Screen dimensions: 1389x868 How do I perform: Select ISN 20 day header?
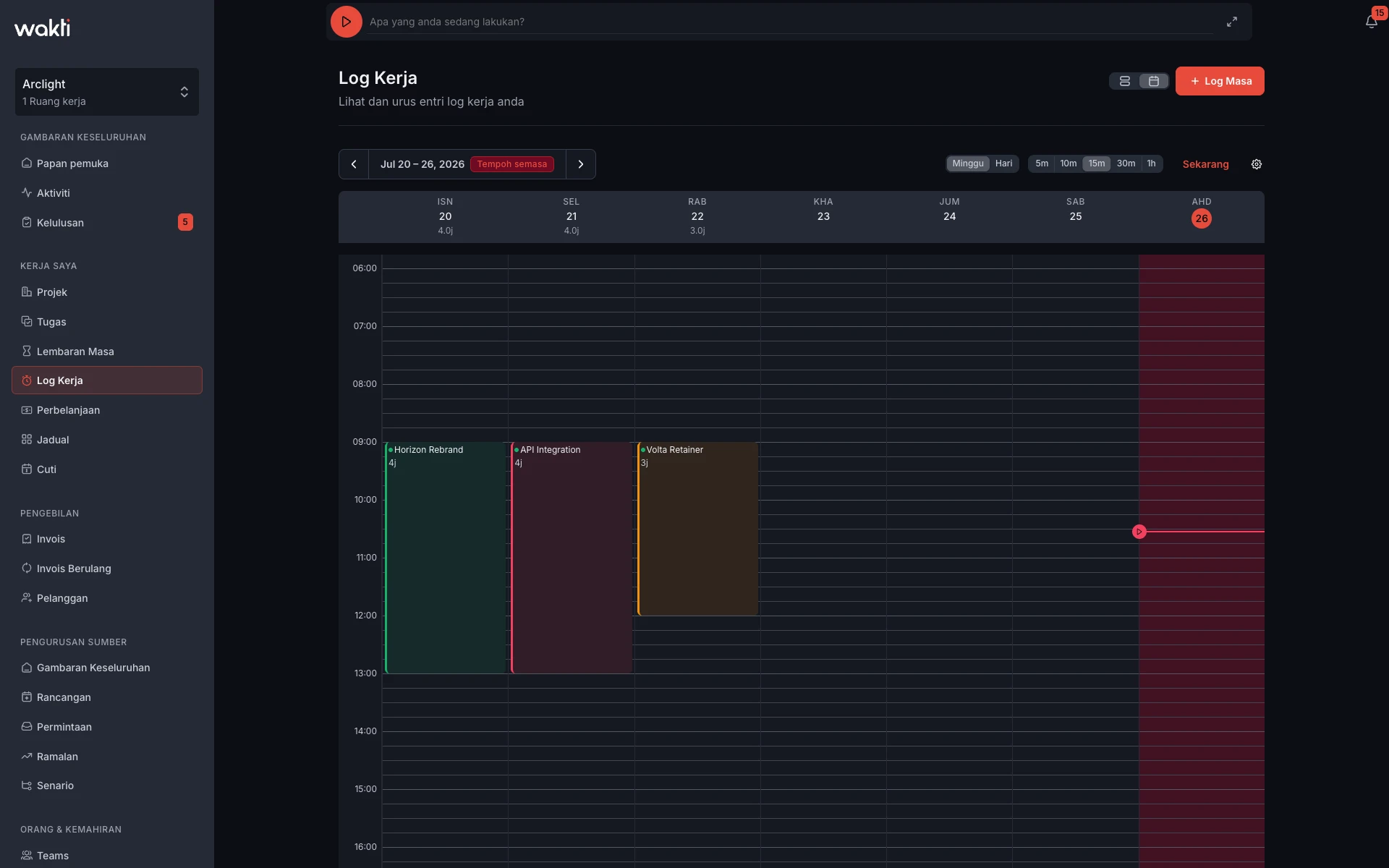click(x=445, y=217)
